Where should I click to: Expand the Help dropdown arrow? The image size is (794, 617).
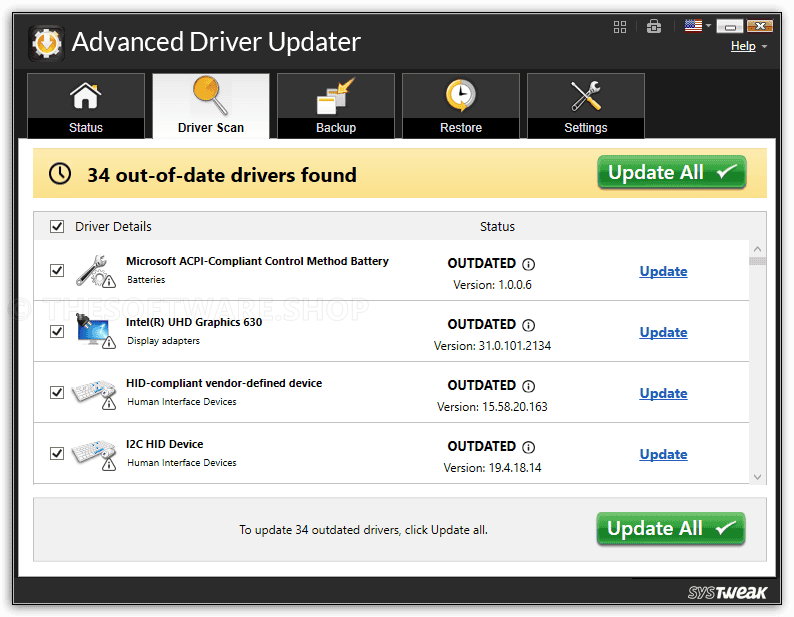click(x=764, y=47)
